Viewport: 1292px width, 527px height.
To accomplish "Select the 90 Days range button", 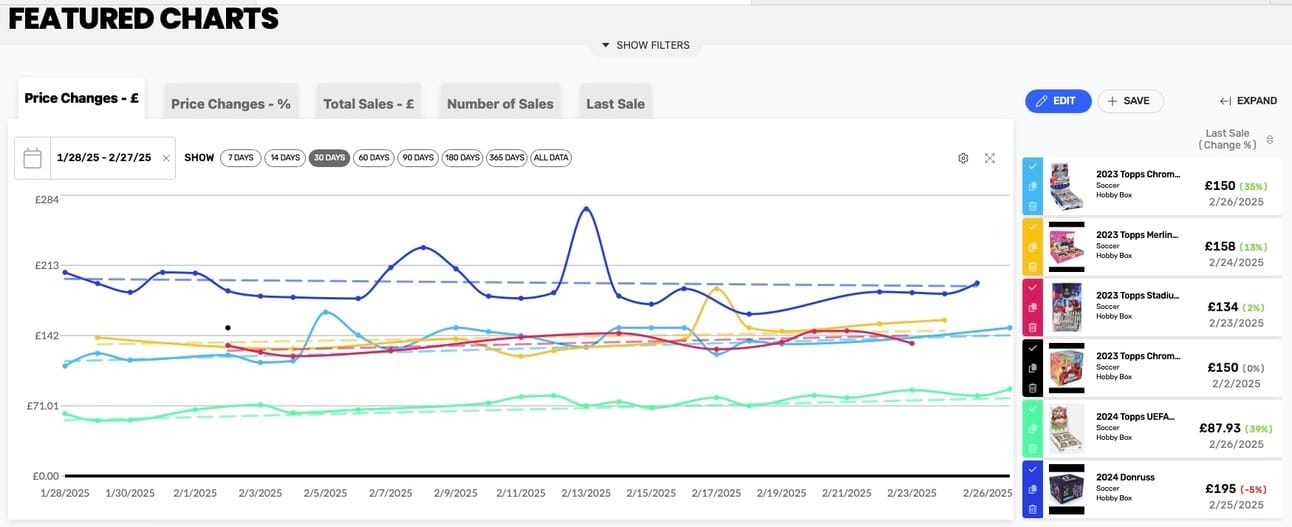I will 418,158.
